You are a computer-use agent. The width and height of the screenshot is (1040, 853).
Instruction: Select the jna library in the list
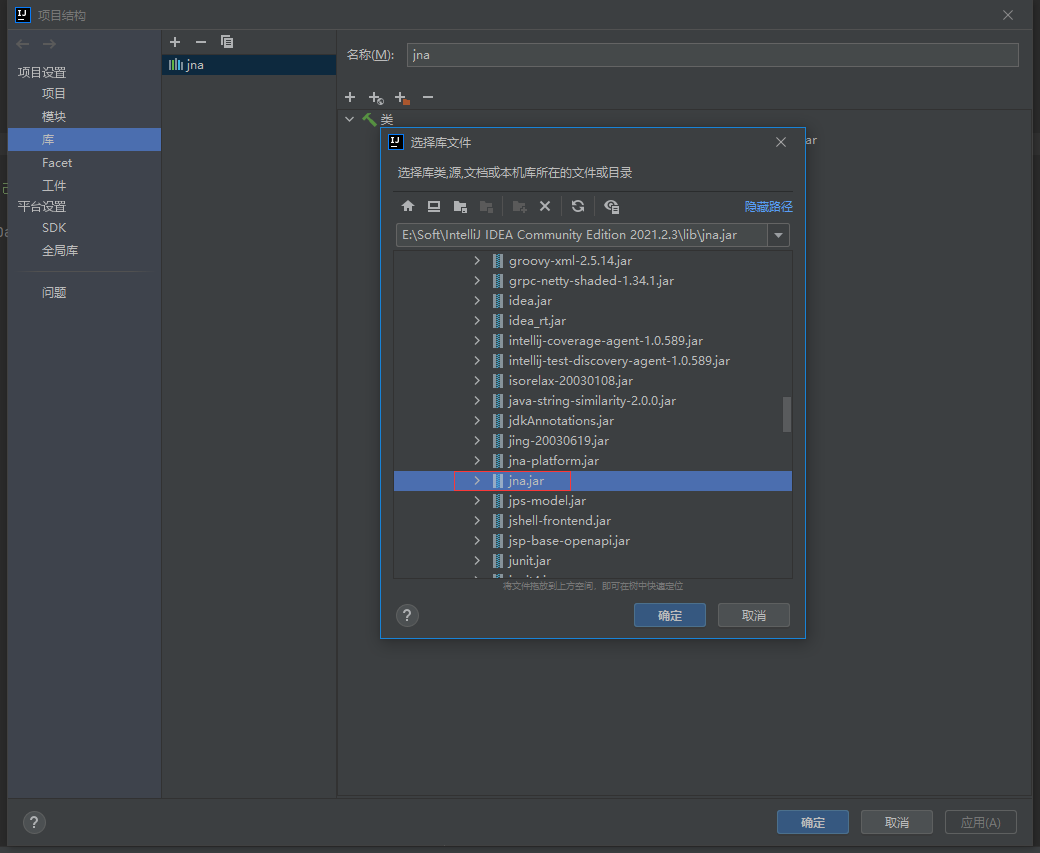pos(249,65)
